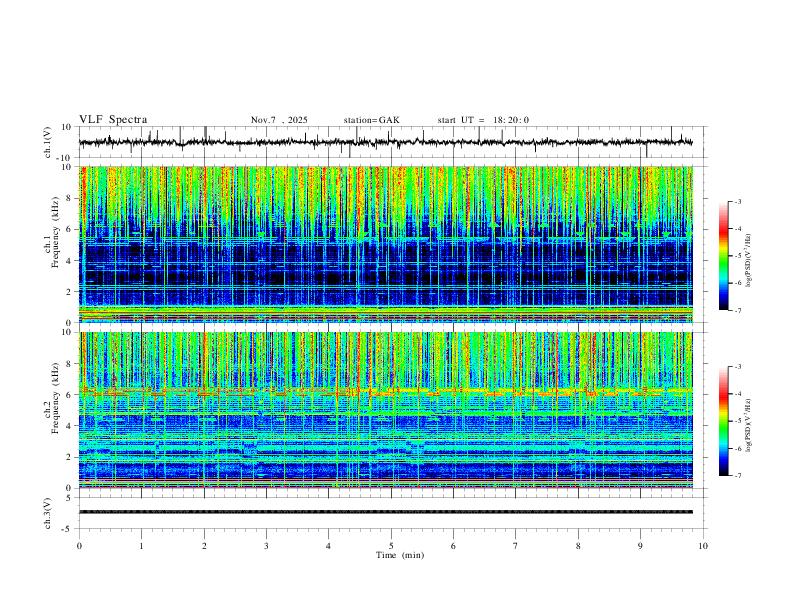Screen dimensions: 792x612
Task: Click the time axis tick label '10'
Action: (703, 546)
